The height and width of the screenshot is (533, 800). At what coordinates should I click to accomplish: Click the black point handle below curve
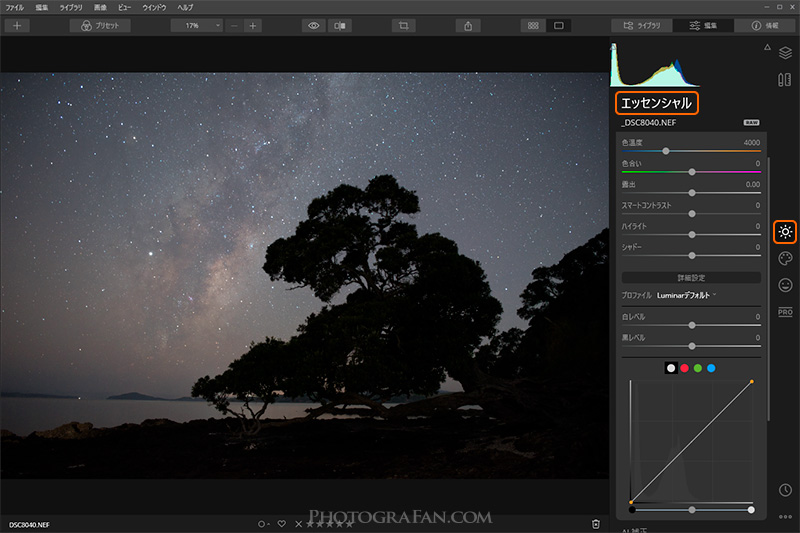pos(632,510)
